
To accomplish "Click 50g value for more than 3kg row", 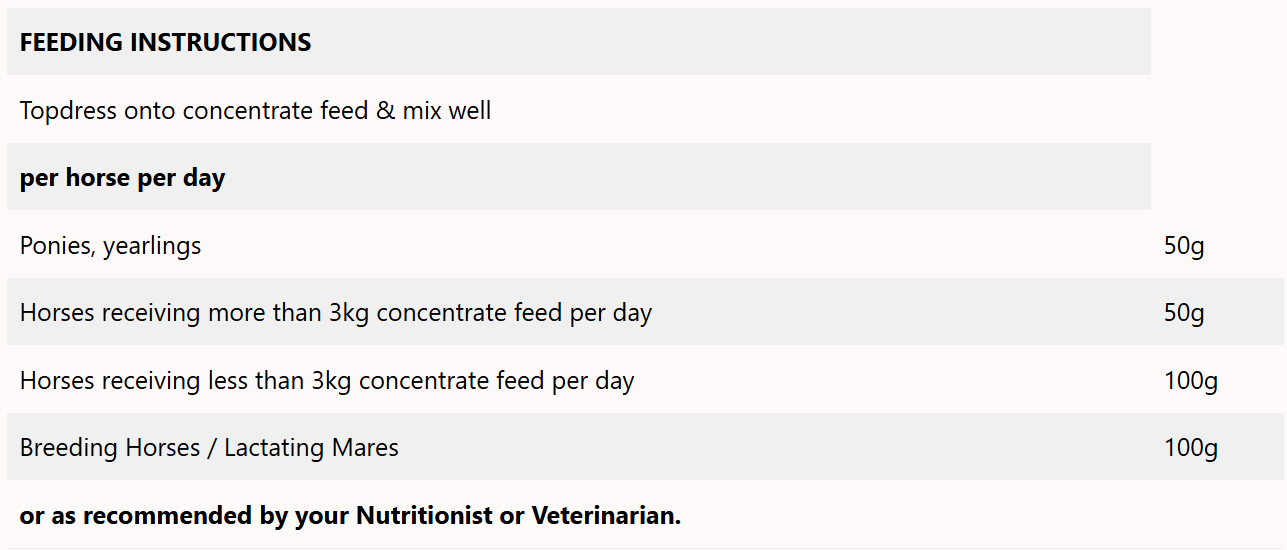I will pos(1184,313).
